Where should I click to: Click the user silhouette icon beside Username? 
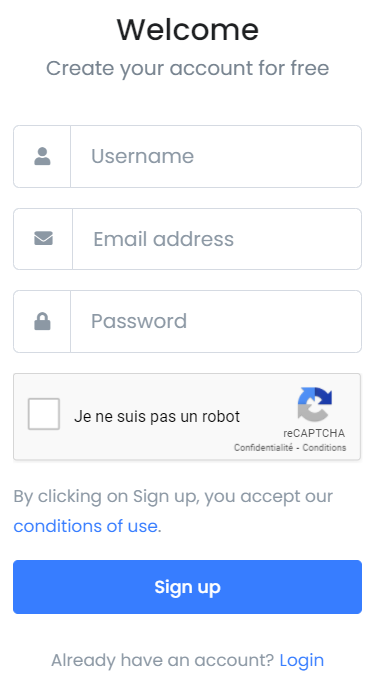pos(42,156)
